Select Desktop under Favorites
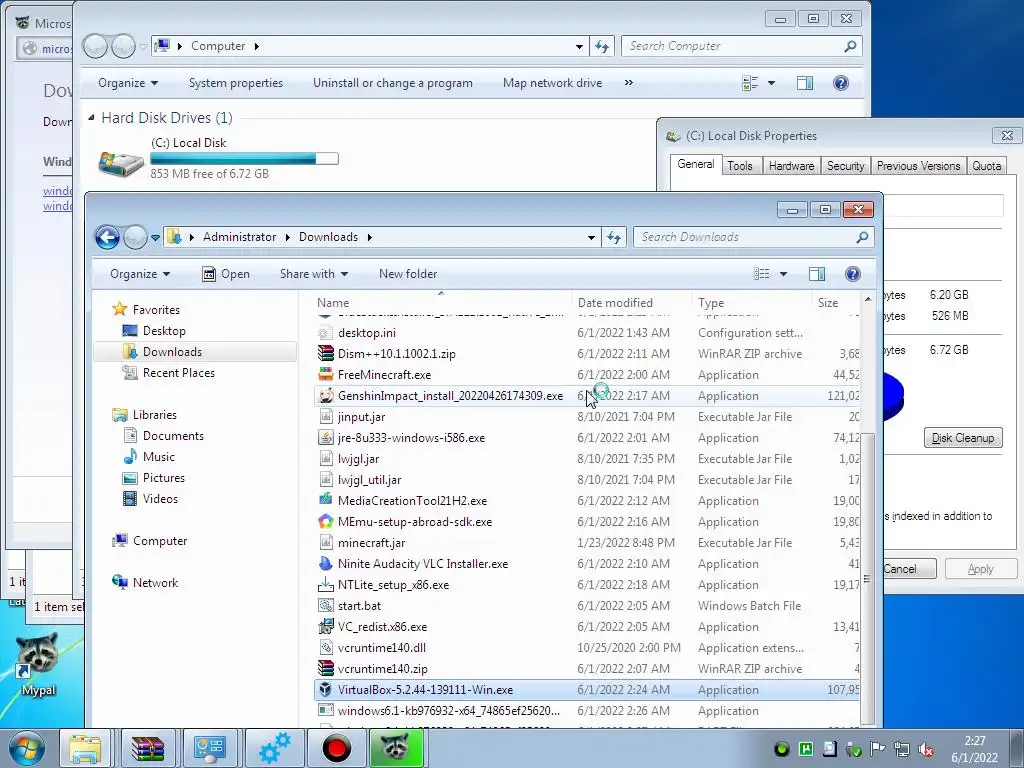1024x768 pixels. point(164,331)
